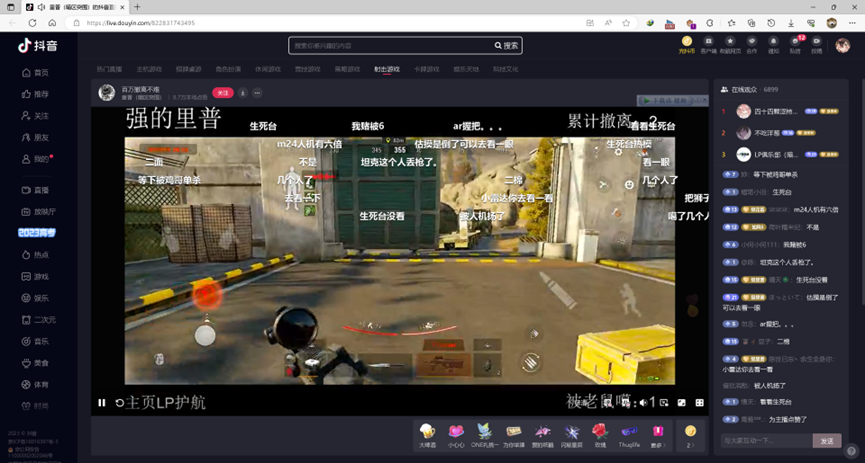
Task: Expand the 更多 gifts list
Action: (657, 435)
